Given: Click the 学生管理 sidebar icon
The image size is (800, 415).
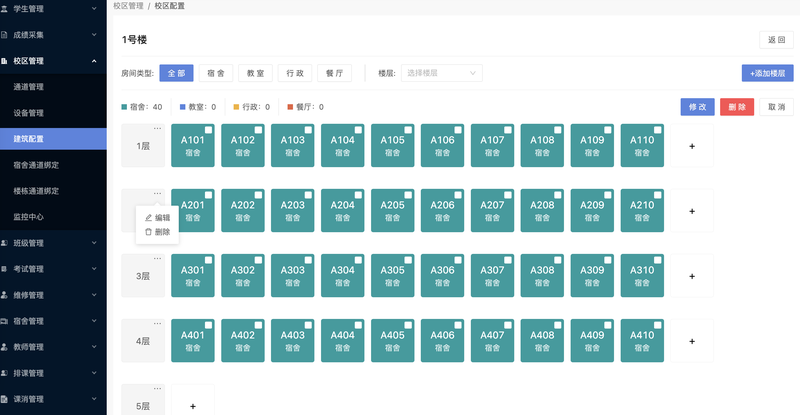Looking at the screenshot, I should click(4, 9).
